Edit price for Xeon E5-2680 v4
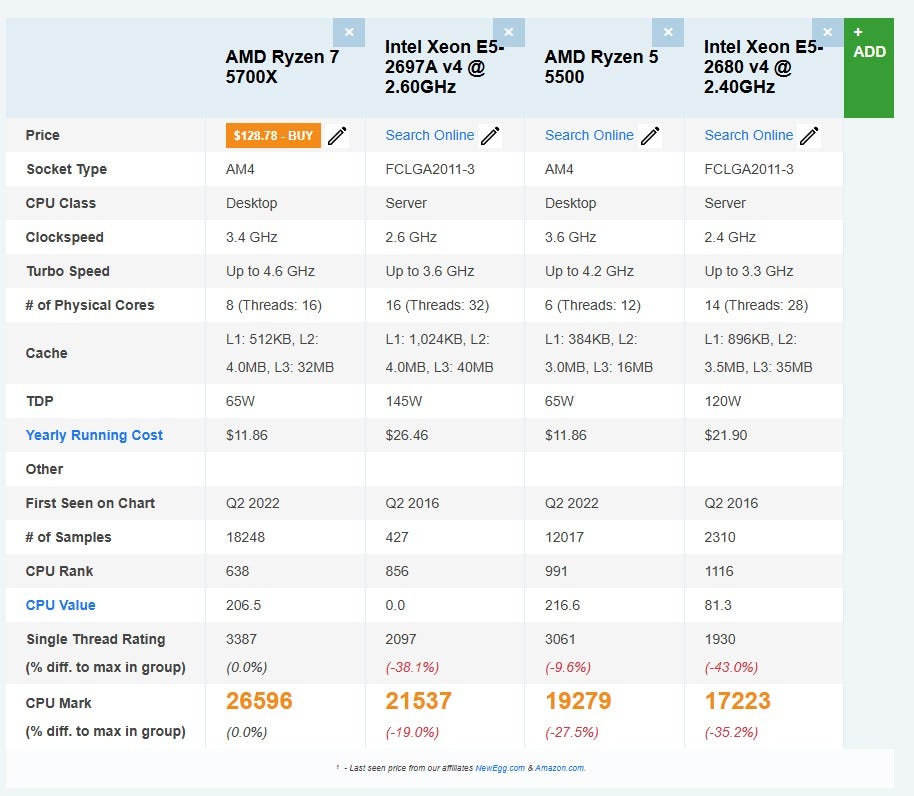914x796 pixels. 809,136
